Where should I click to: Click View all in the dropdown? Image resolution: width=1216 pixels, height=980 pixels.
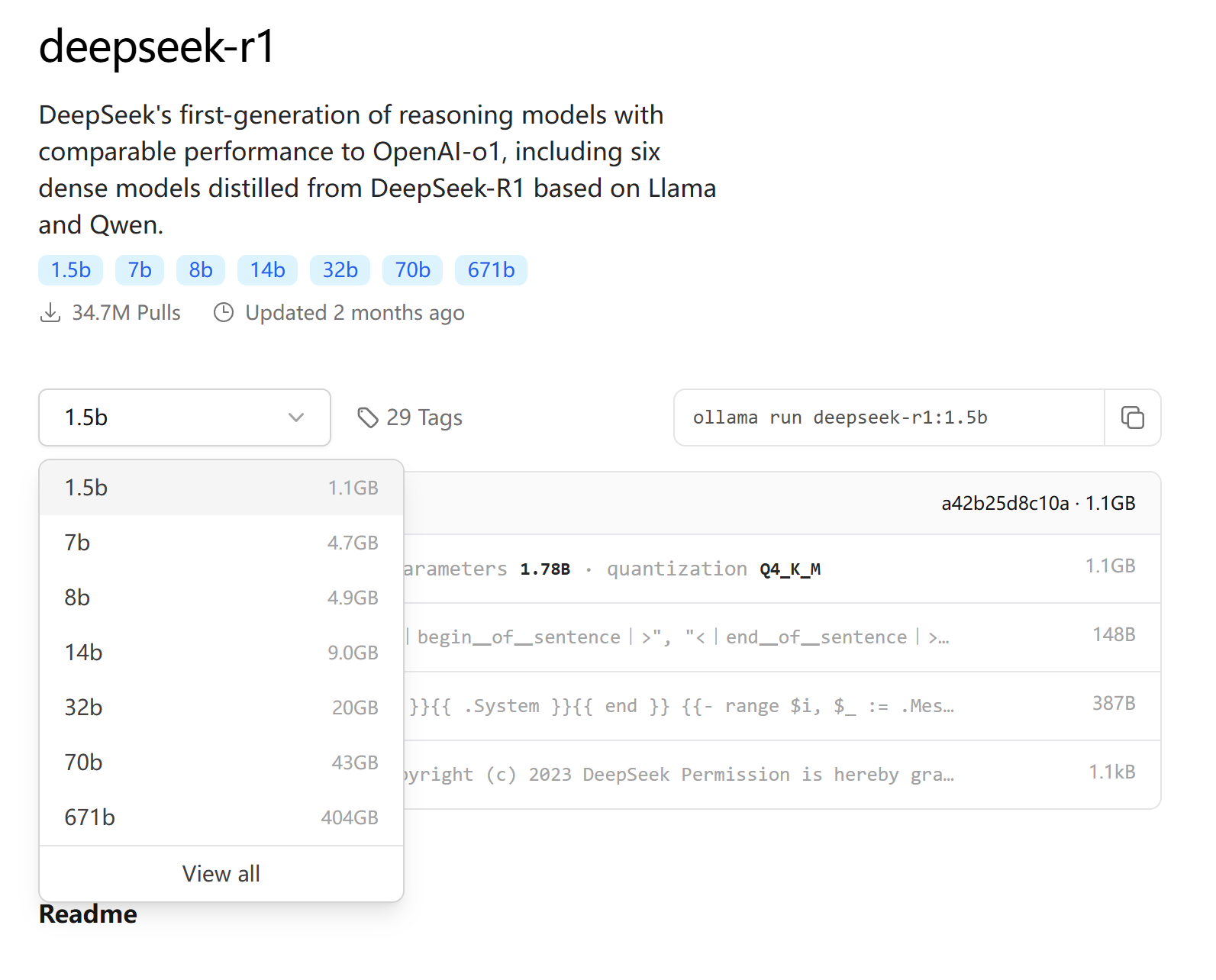pos(221,874)
